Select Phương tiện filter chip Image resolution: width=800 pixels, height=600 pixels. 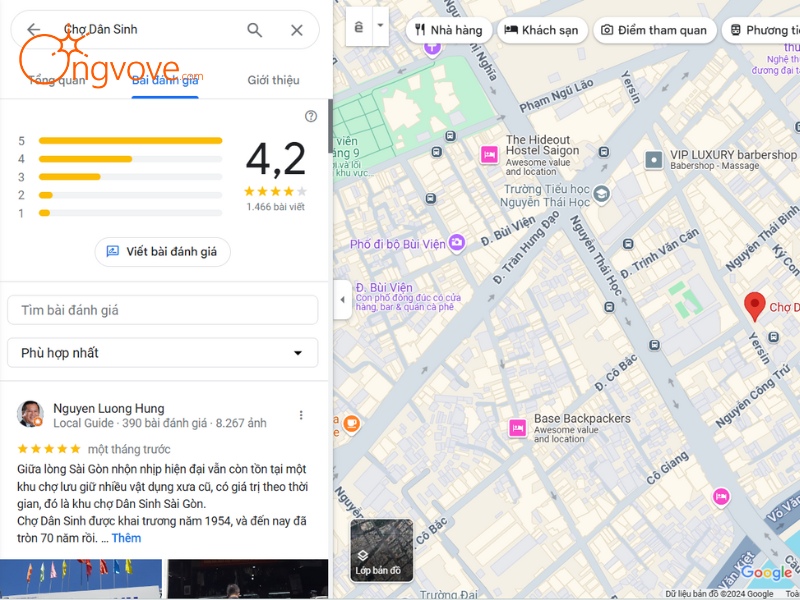click(x=763, y=30)
